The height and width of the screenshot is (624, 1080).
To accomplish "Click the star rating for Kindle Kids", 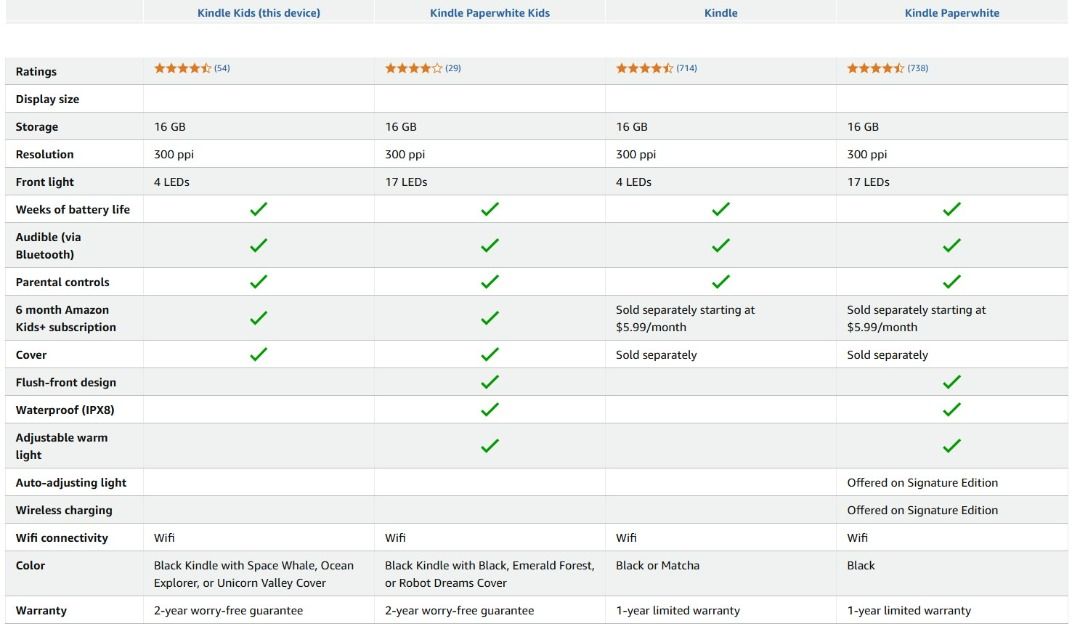I will (x=182, y=68).
